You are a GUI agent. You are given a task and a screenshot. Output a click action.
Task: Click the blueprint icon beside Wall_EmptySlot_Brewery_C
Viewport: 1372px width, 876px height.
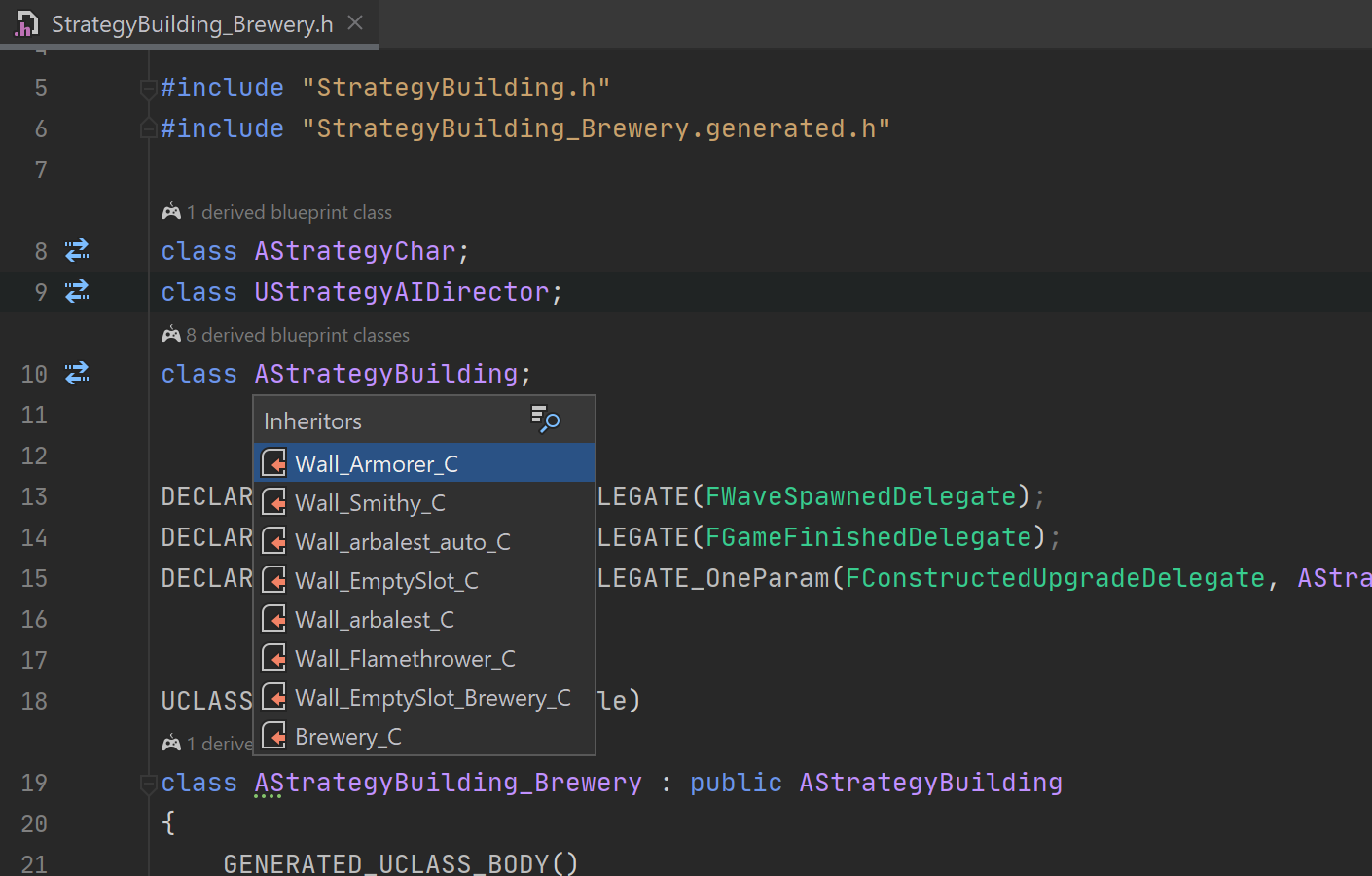coord(275,697)
